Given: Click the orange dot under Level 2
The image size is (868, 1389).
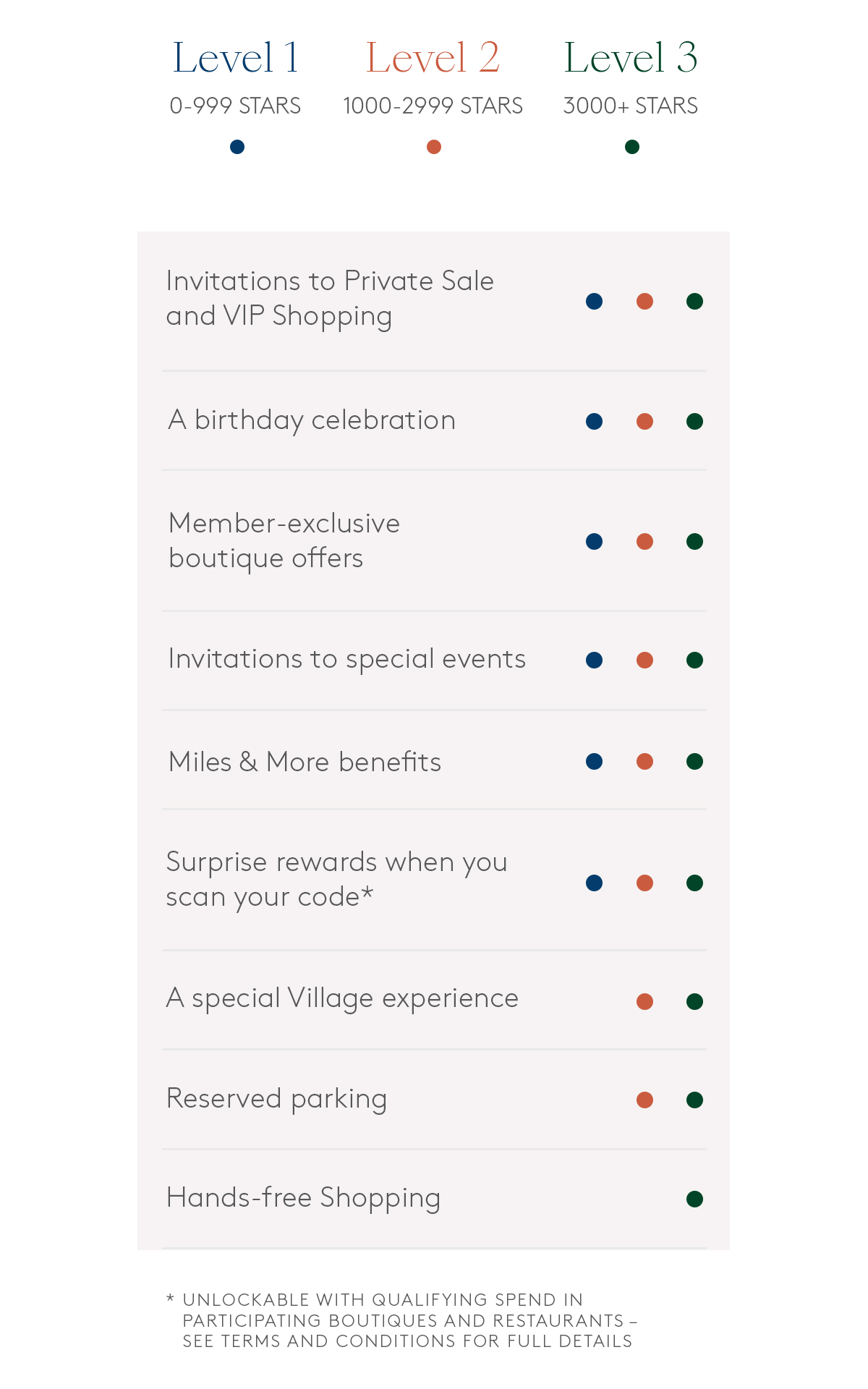Looking at the screenshot, I should point(434,147).
